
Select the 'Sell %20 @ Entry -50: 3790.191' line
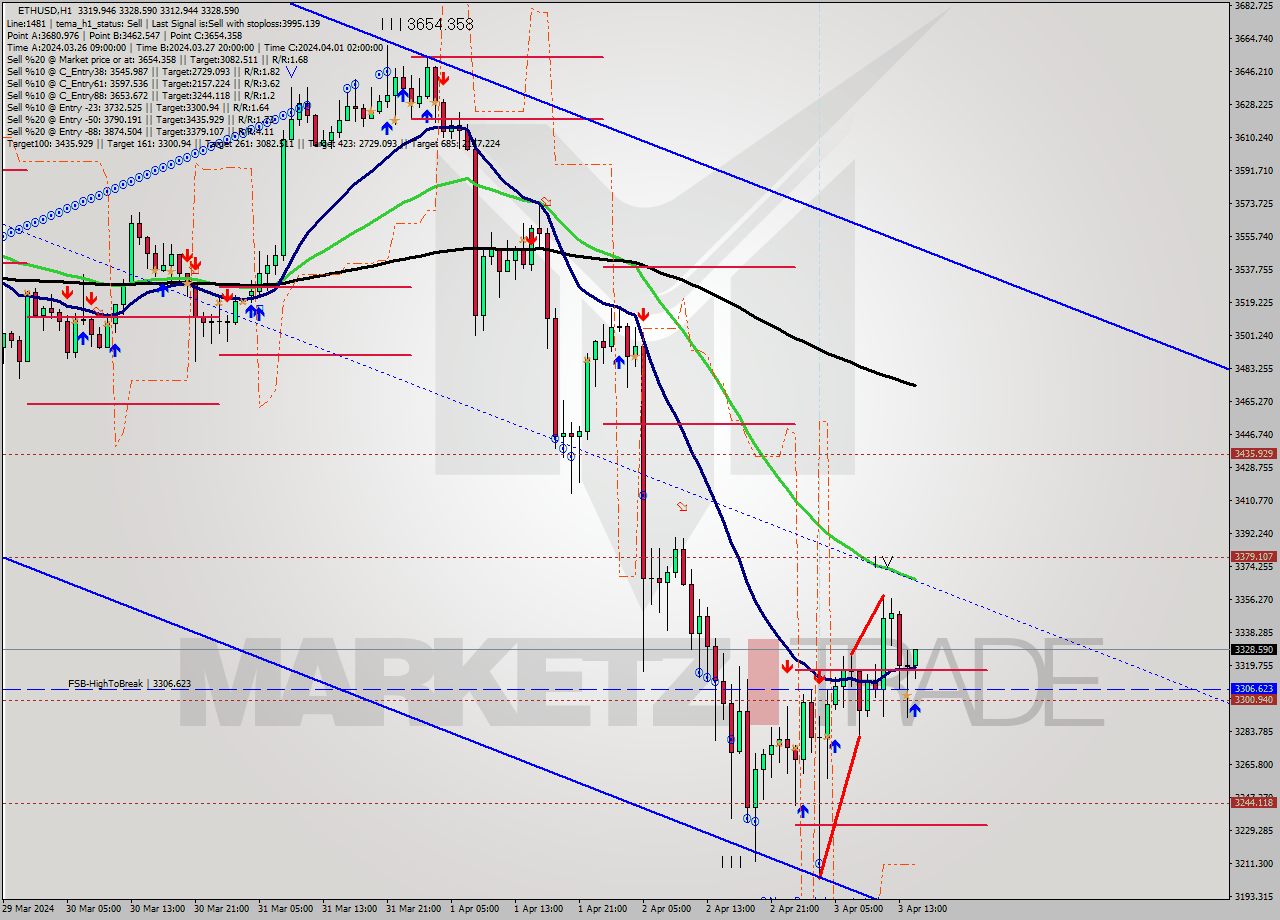coord(142,119)
